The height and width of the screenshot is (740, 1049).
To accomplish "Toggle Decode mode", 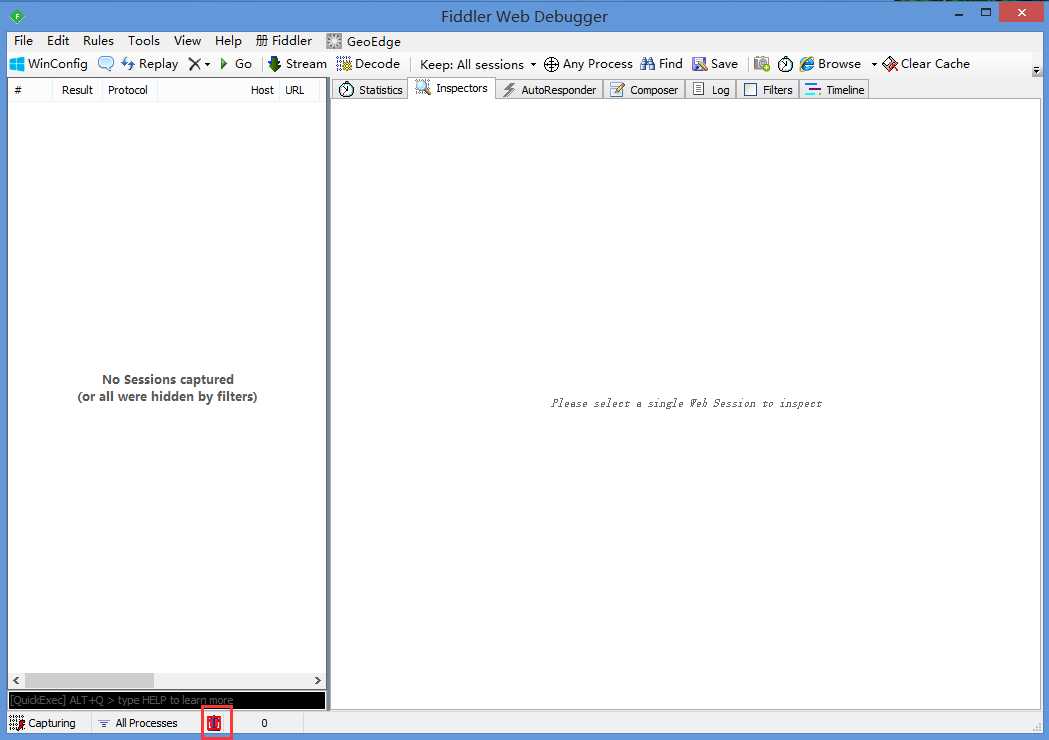I will coord(368,64).
